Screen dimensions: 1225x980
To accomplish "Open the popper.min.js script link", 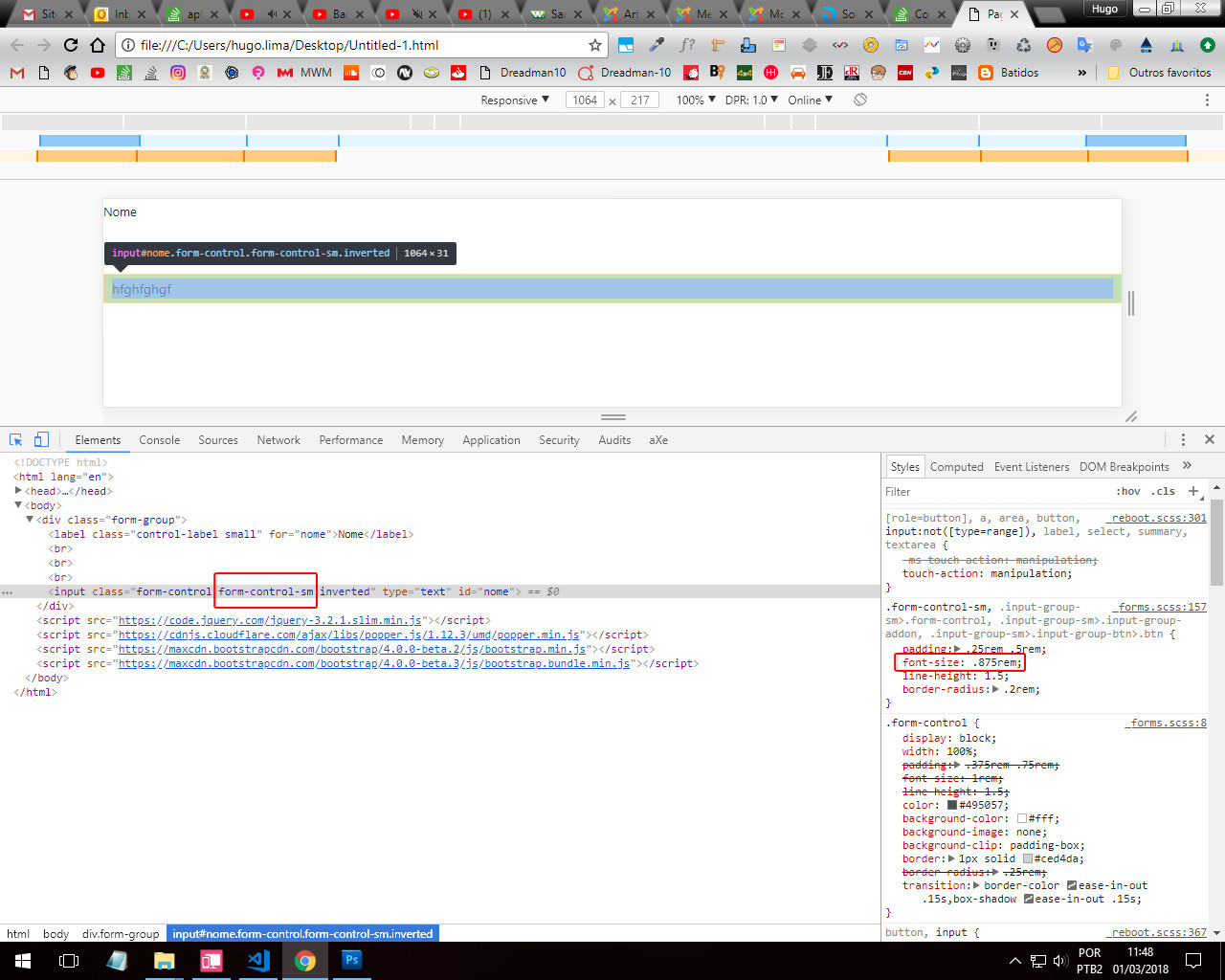I will [348, 635].
